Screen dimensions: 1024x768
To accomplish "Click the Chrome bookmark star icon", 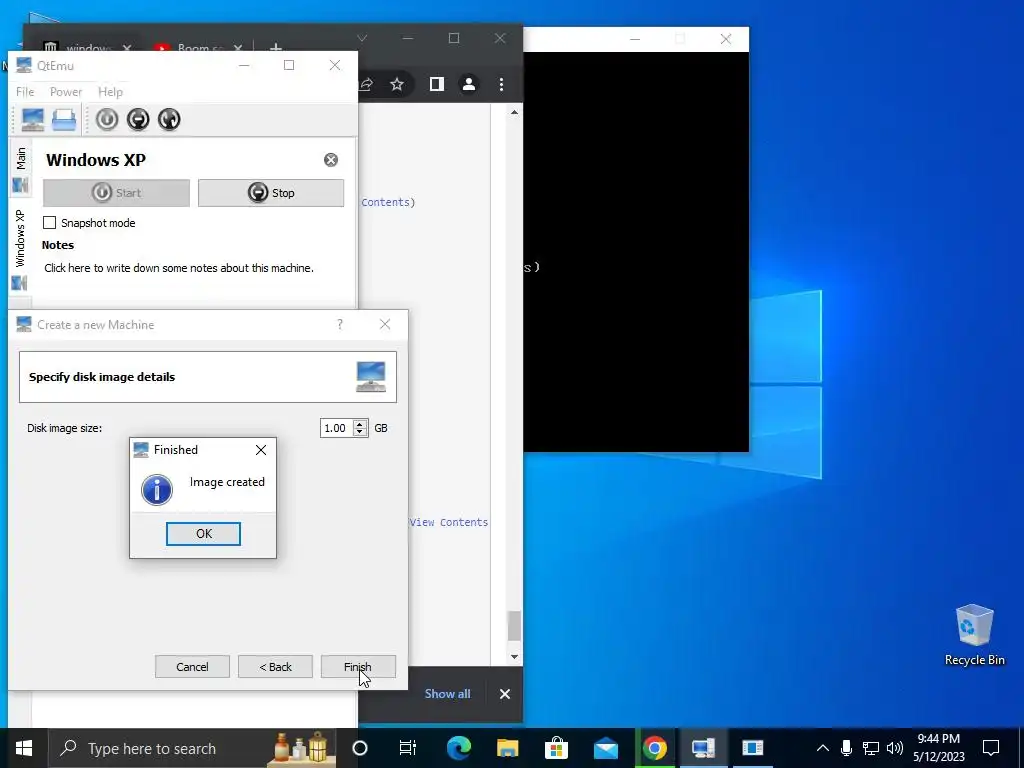I will [x=397, y=84].
